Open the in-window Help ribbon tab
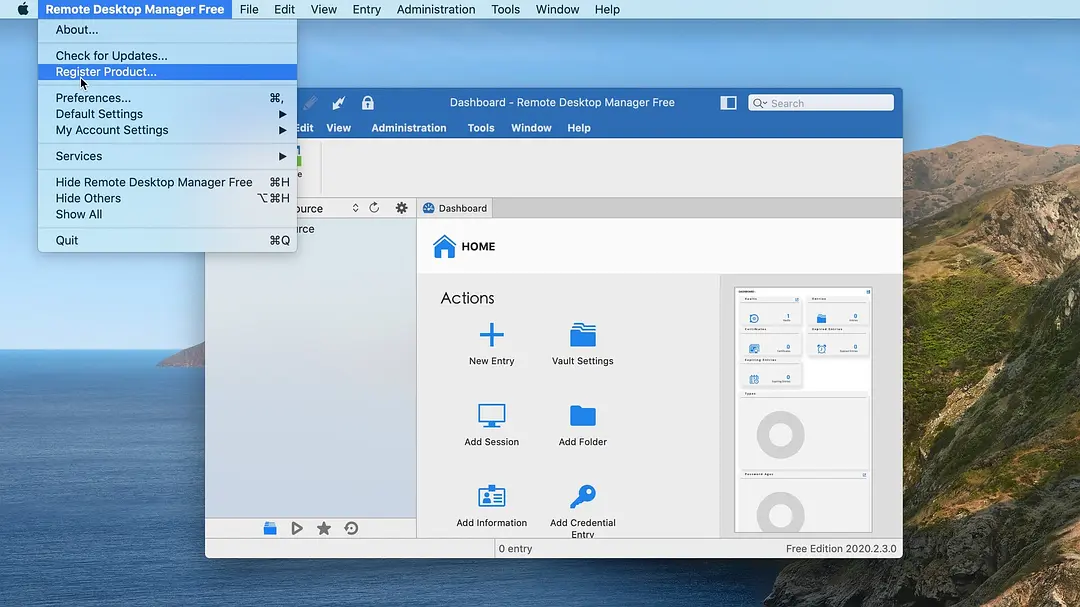 pyautogui.click(x=579, y=128)
